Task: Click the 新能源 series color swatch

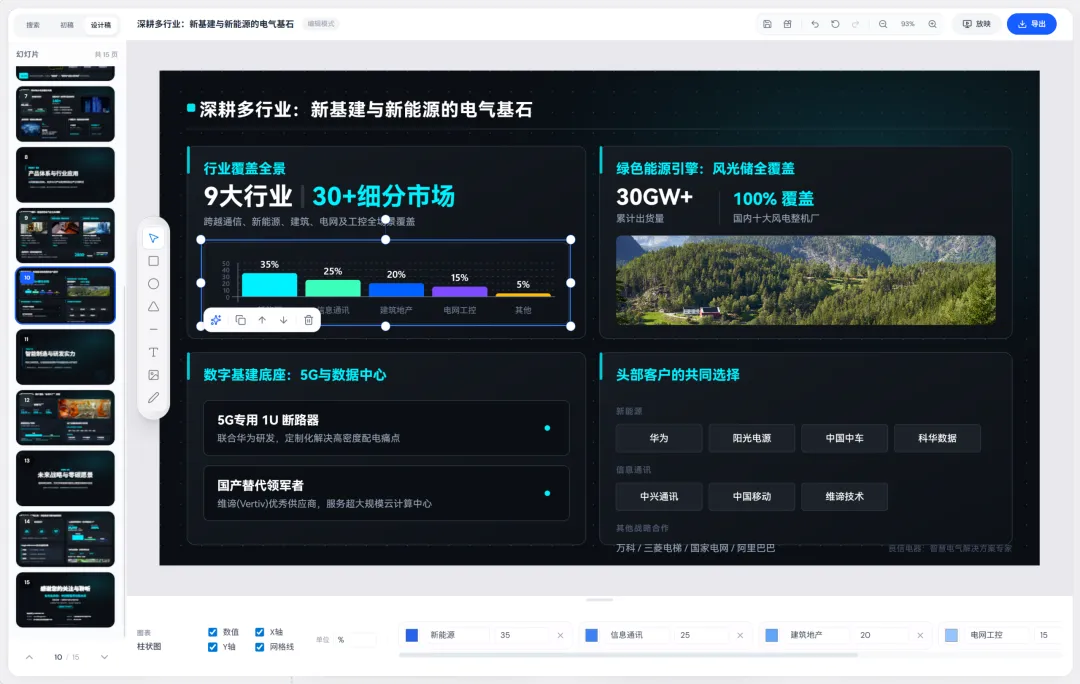Action: pyautogui.click(x=412, y=635)
